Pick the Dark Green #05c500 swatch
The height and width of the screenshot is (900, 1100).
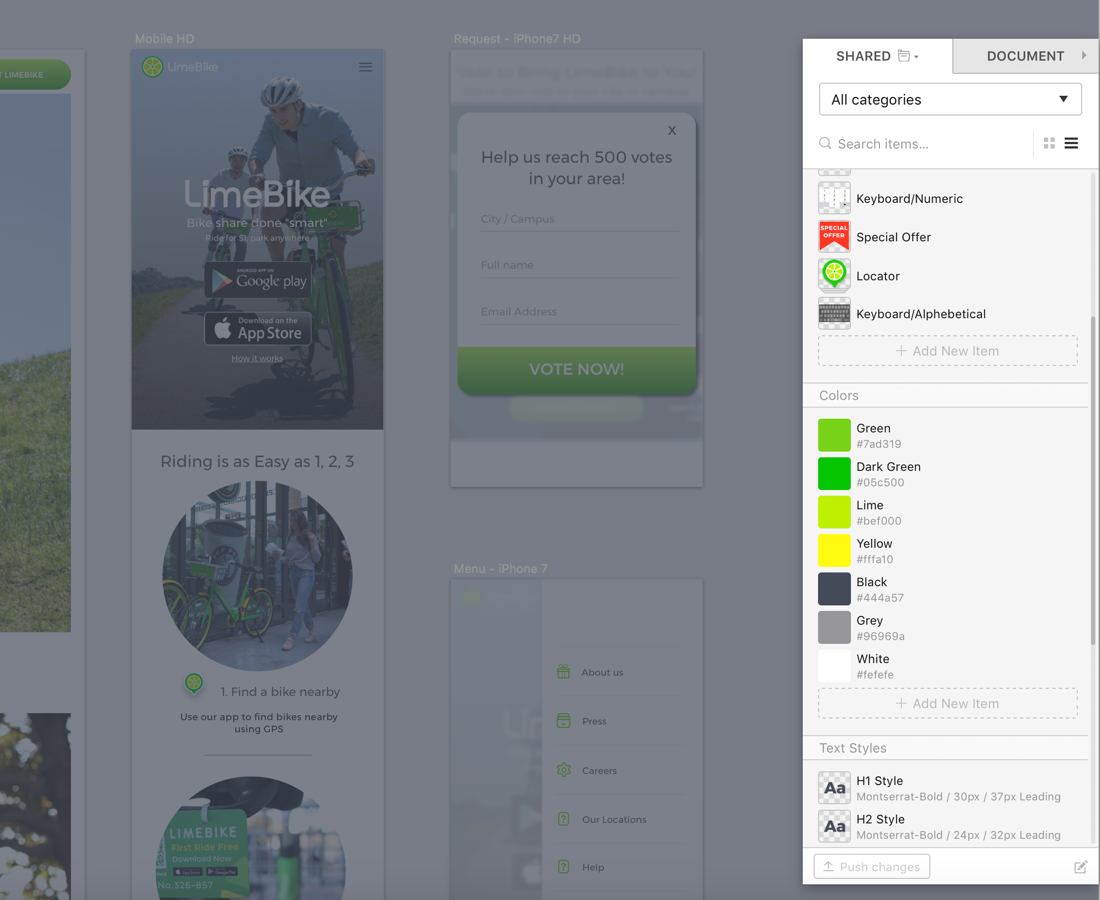pos(834,474)
